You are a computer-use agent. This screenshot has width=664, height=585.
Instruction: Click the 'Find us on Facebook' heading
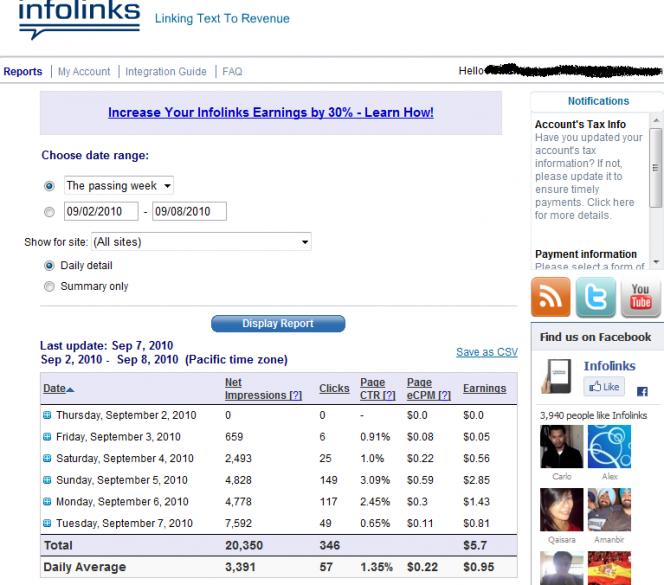[595, 337]
